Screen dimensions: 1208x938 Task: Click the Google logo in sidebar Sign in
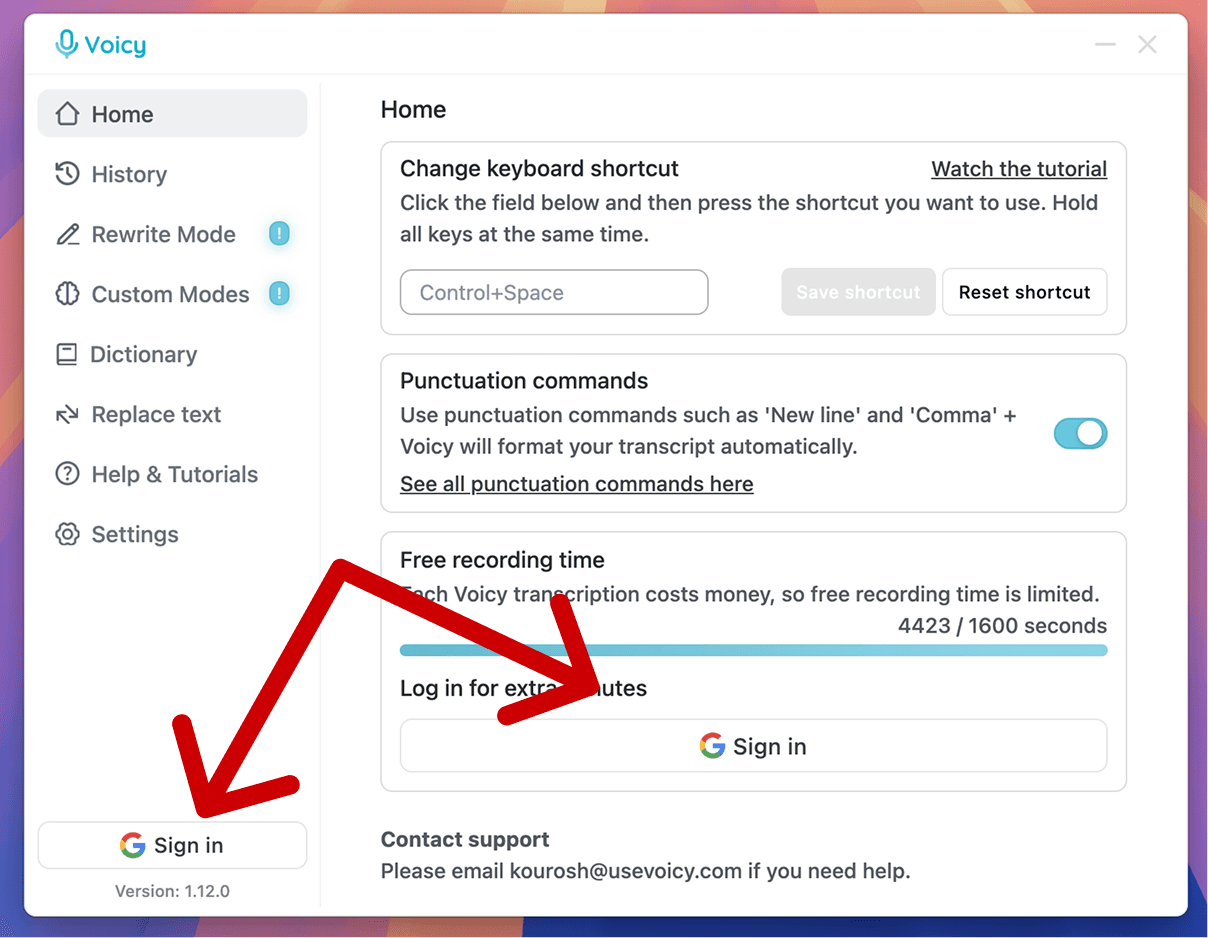[x=133, y=845]
